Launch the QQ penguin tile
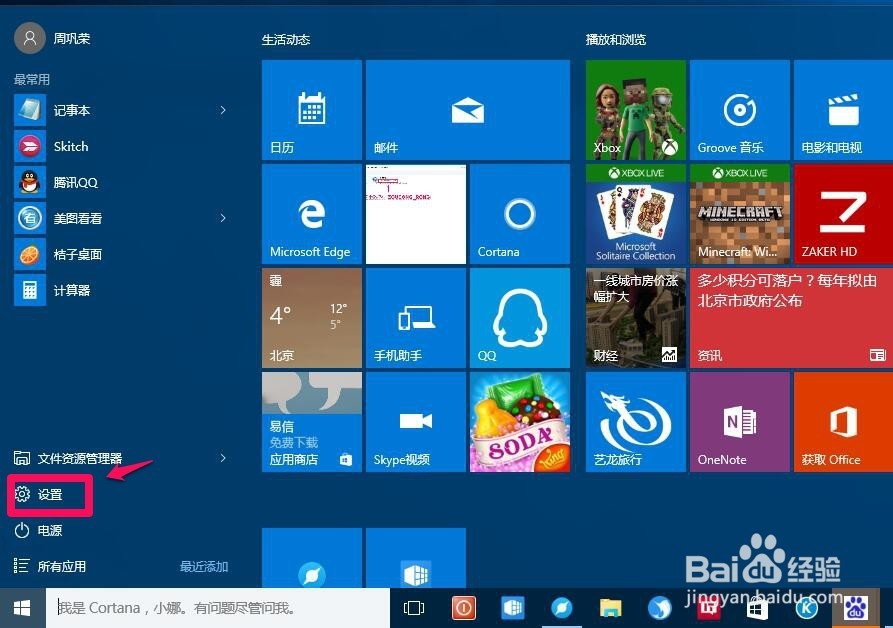This screenshot has height=628, width=893. click(519, 318)
